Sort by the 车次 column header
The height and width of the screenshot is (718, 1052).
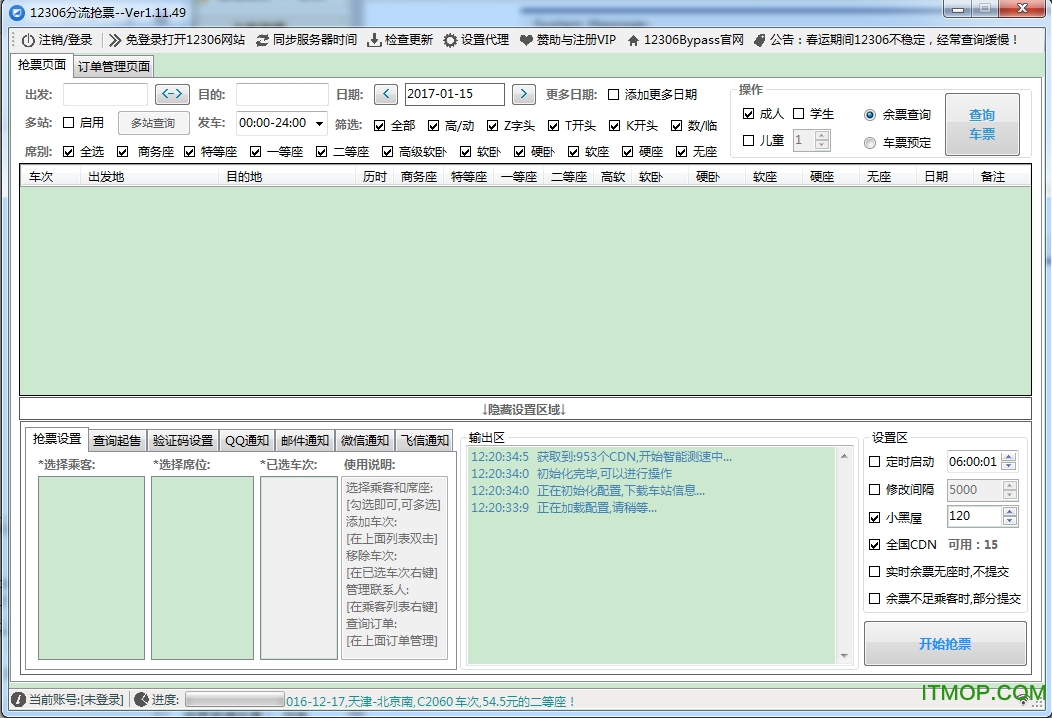click(50, 176)
